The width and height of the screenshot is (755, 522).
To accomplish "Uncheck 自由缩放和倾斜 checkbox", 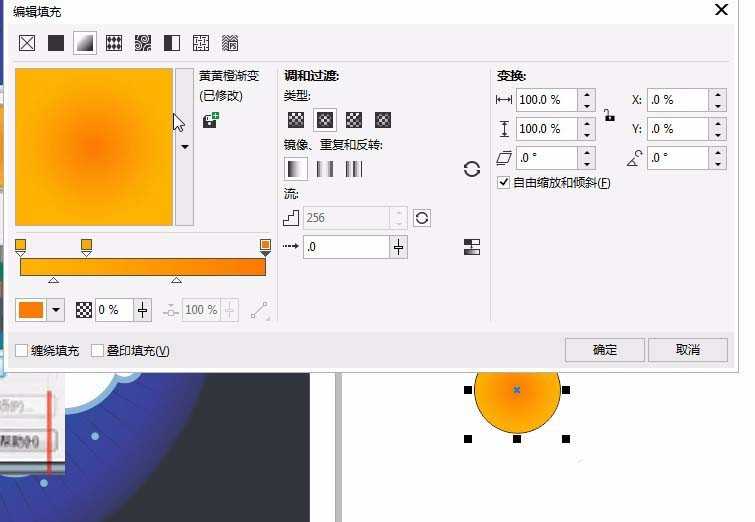I will 503,183.
